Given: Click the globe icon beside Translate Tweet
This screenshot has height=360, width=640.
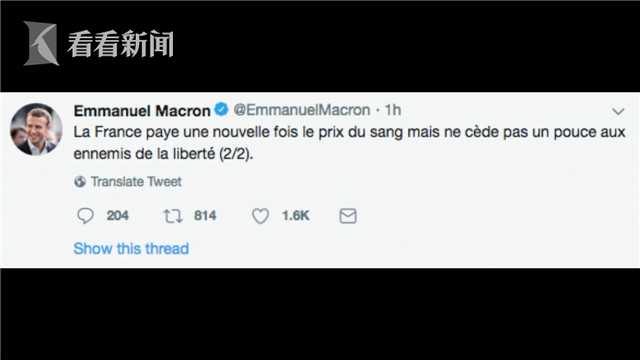Looking at the screenshot, I should [x=80, y=182].
